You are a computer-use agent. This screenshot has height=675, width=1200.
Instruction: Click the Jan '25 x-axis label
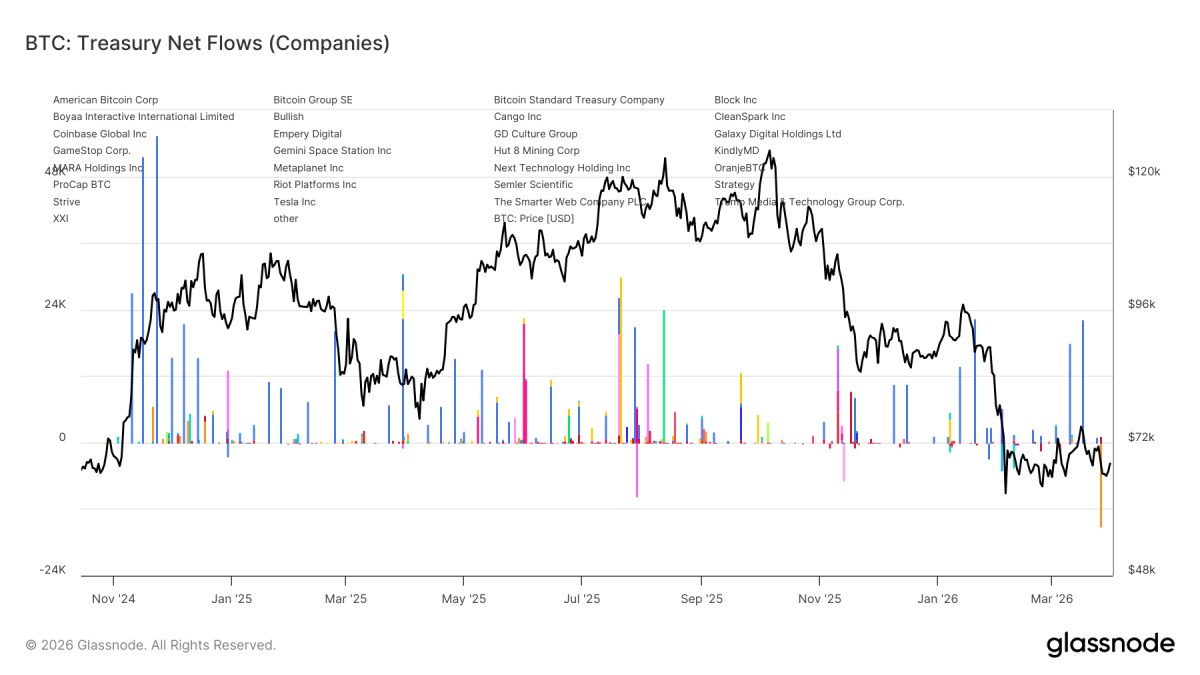pos(231,599)
